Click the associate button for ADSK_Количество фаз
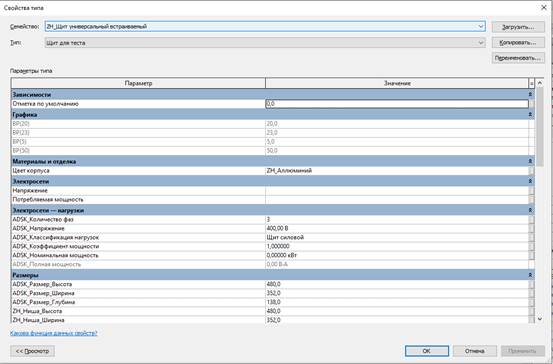Screen dimensions: 553x364 pyautogui.click(x=531, y=219)
